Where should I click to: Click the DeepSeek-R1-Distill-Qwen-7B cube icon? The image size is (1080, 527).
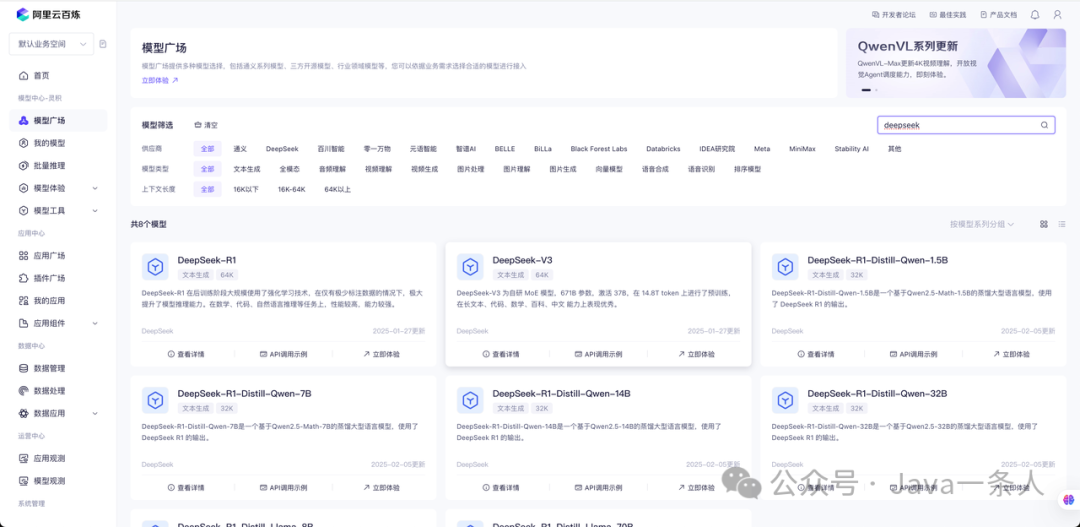155,400
